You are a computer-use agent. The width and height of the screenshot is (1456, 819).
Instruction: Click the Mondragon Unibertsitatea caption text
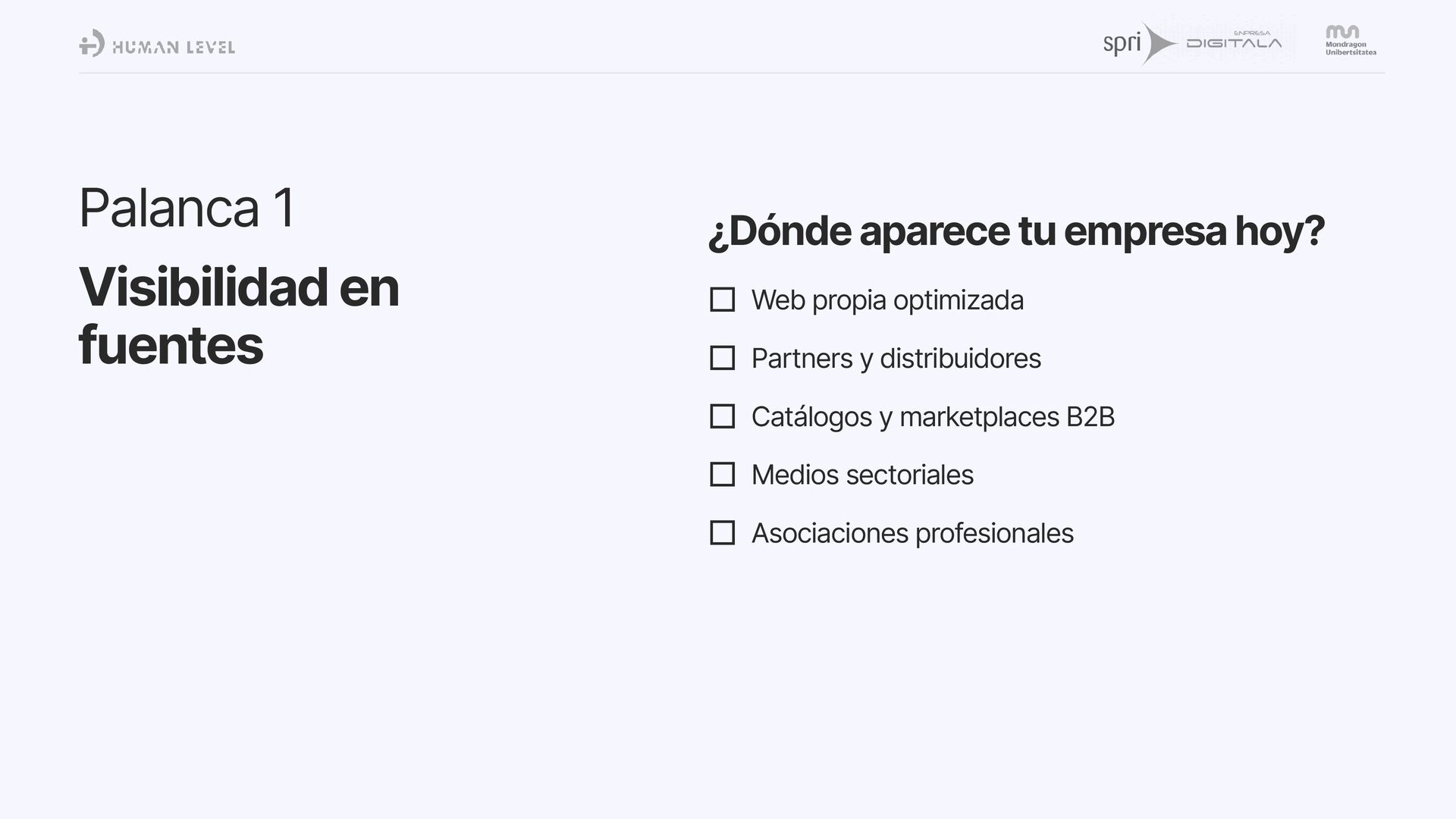pyautogui.click(x=1351, y=49)
